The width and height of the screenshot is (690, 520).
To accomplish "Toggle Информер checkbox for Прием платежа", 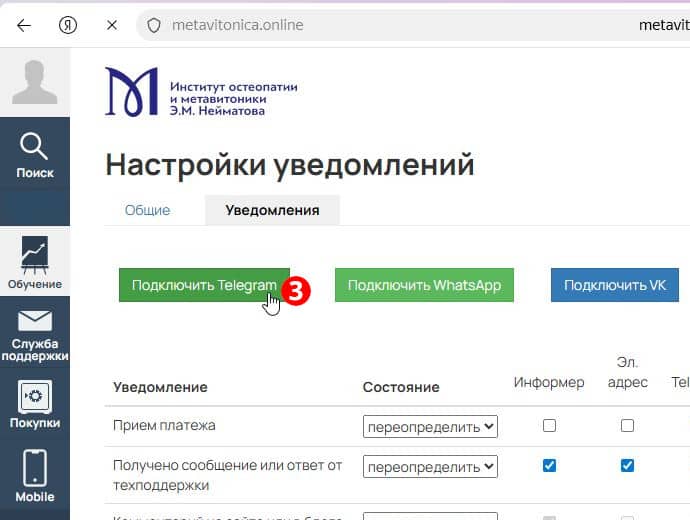I will [549, 425].
